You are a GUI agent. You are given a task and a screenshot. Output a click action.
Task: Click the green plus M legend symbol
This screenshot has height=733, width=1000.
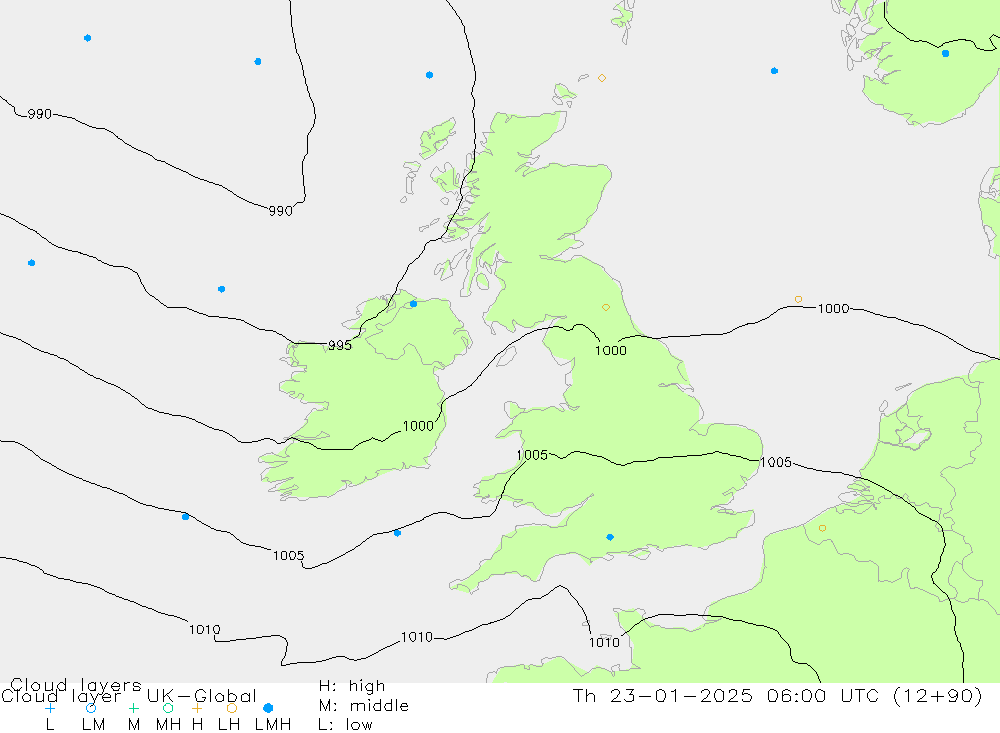click(x=133, y=708)
